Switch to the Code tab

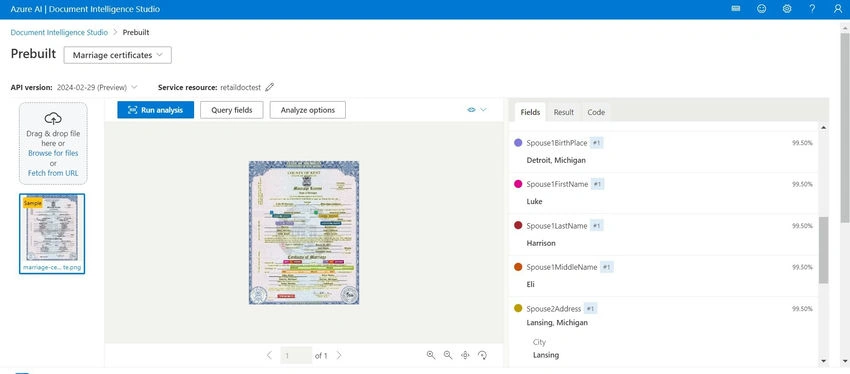point(596,112)
